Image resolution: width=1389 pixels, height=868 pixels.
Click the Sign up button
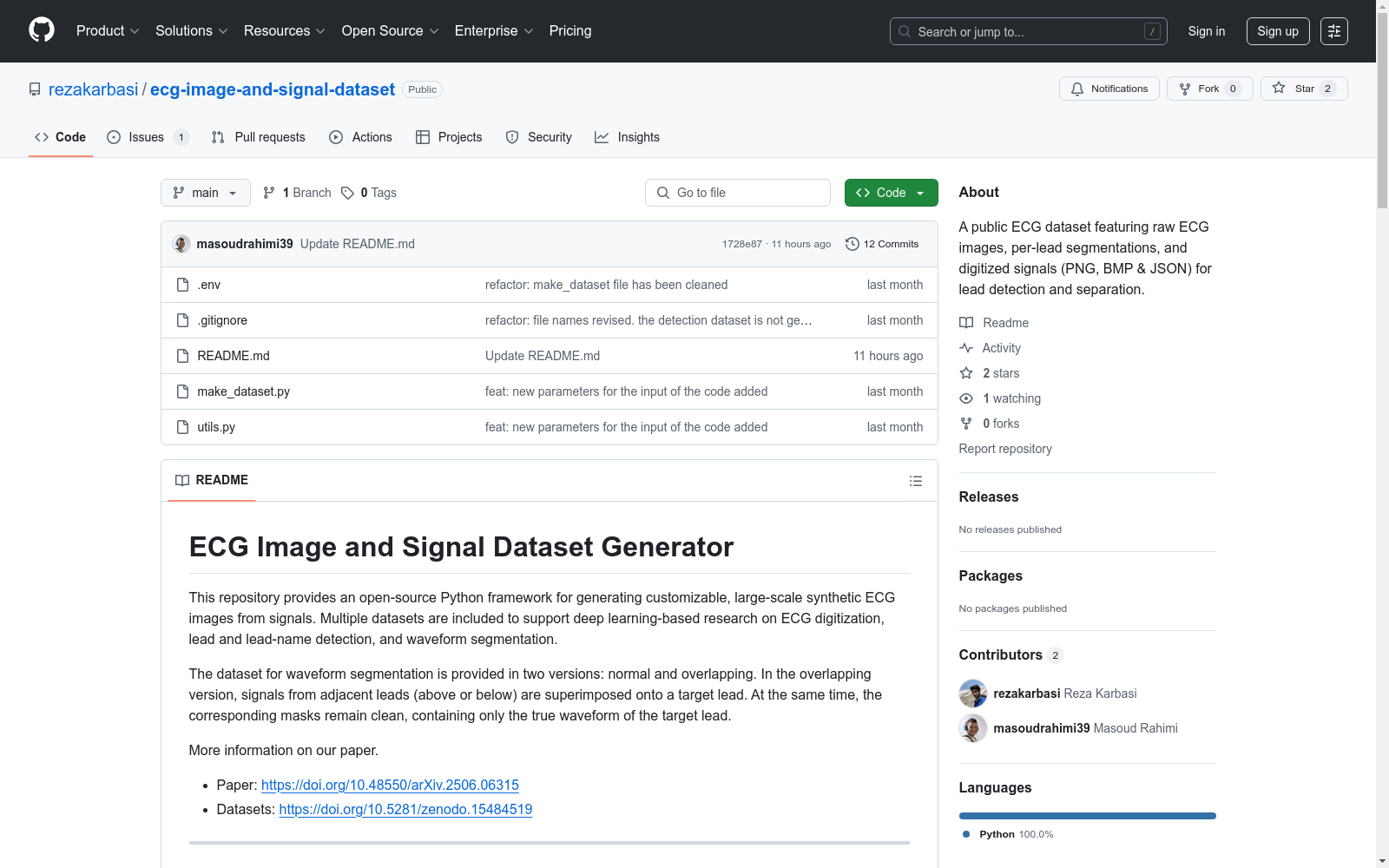[x=1278, y=31]
